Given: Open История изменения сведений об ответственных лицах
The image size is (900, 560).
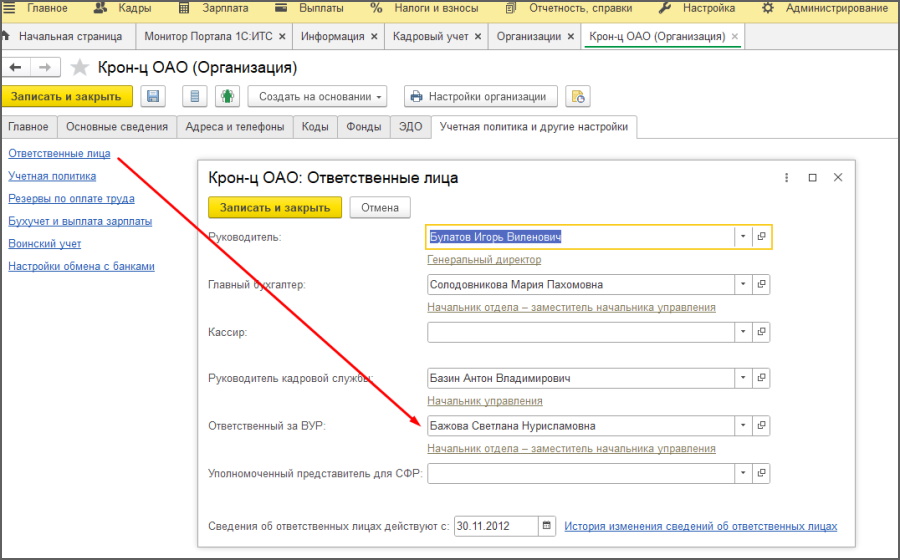Looking at the screenshot, I should [x=700, y=526].
